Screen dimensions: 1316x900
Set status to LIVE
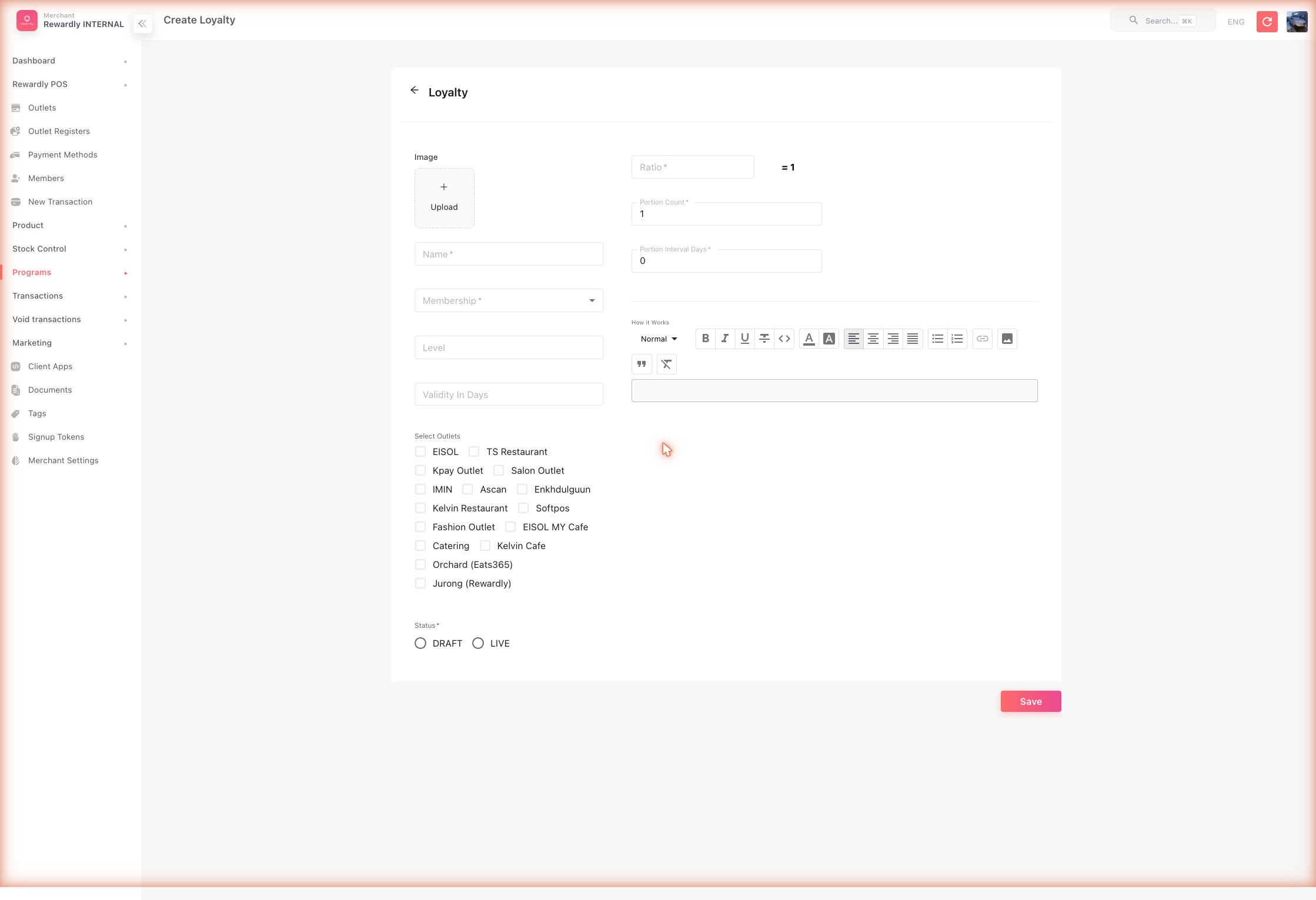coord(478,643)
